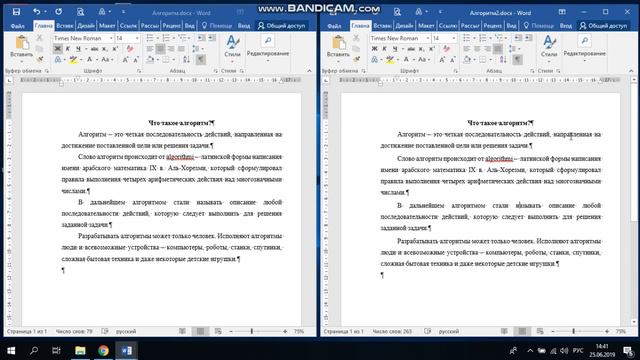Screen dimensions: 640x360
Task: Adjust zoom slider in left window
Action: click(251, 331)
